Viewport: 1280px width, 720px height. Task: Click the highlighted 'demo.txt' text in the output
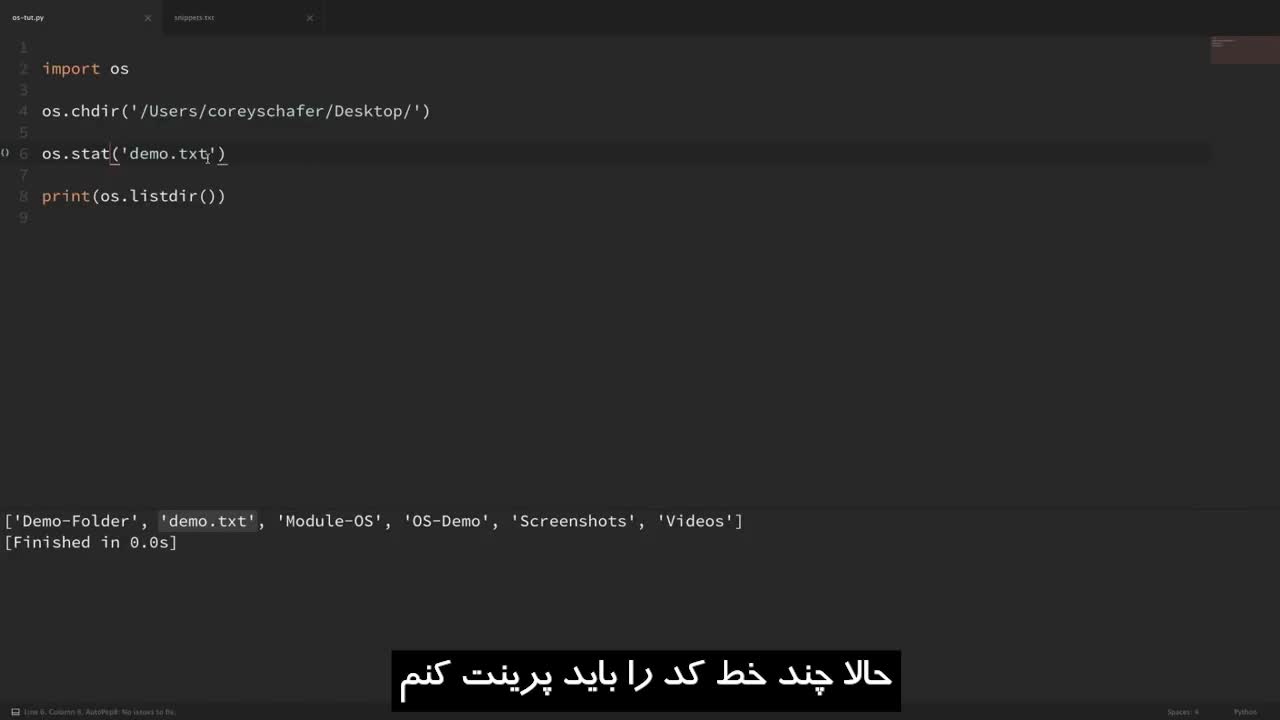(206, 521)
